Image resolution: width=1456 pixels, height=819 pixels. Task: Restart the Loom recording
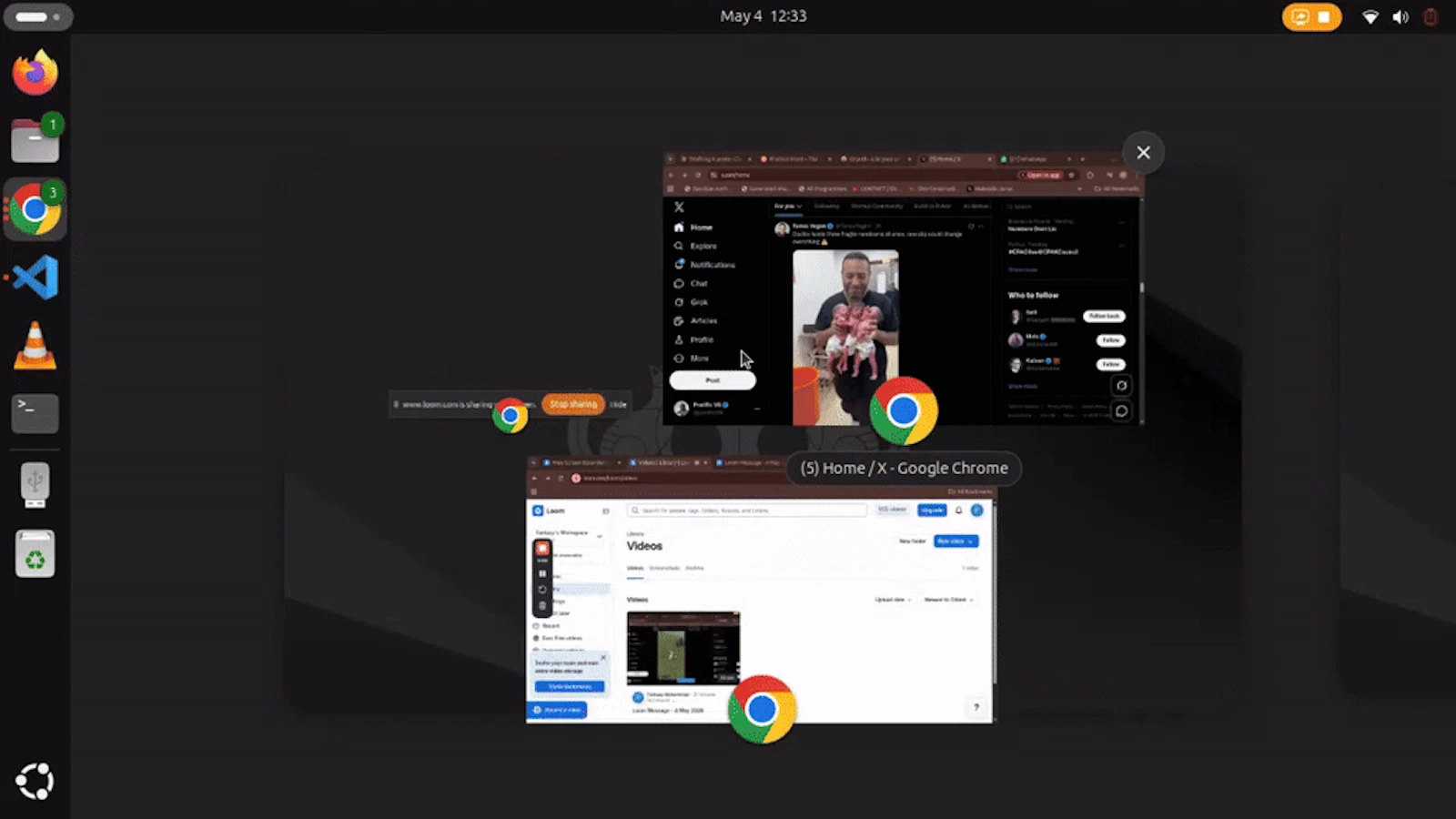[542, 590]
